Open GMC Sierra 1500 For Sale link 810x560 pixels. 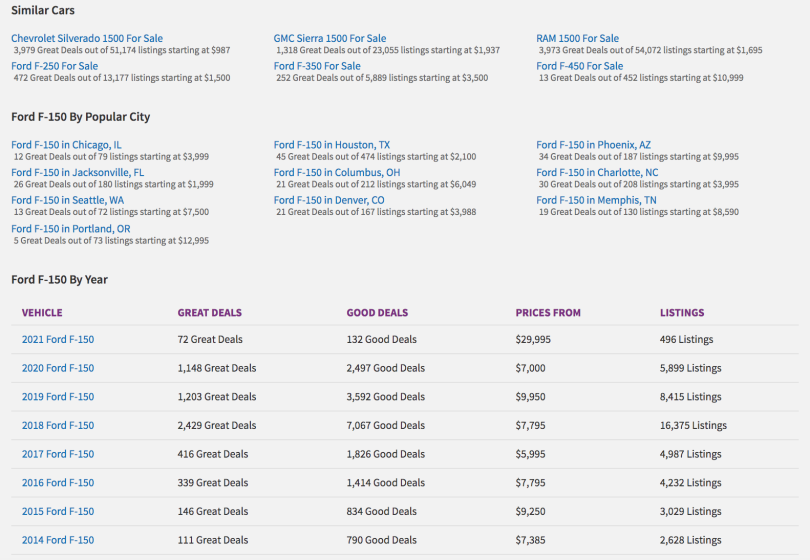click(x=330, y=38)
